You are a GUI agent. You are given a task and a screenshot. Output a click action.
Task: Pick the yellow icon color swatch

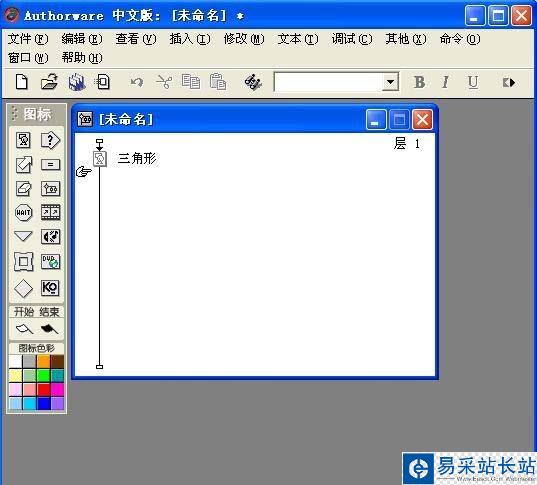tap(15, 375)
